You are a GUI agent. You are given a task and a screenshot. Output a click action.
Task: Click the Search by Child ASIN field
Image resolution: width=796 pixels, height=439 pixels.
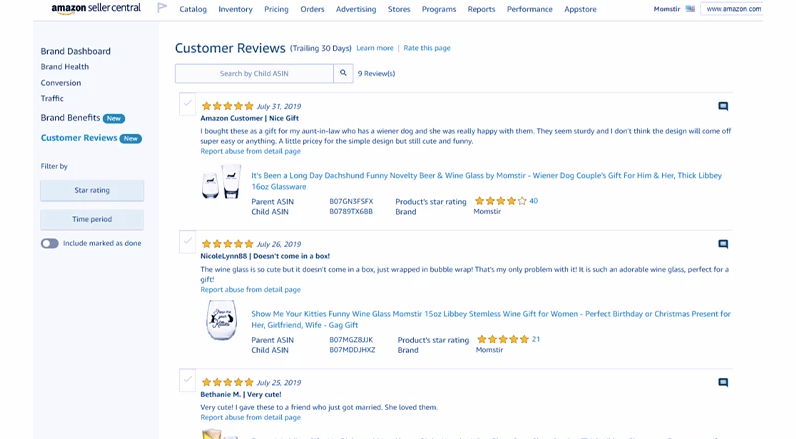pos(254,73)
